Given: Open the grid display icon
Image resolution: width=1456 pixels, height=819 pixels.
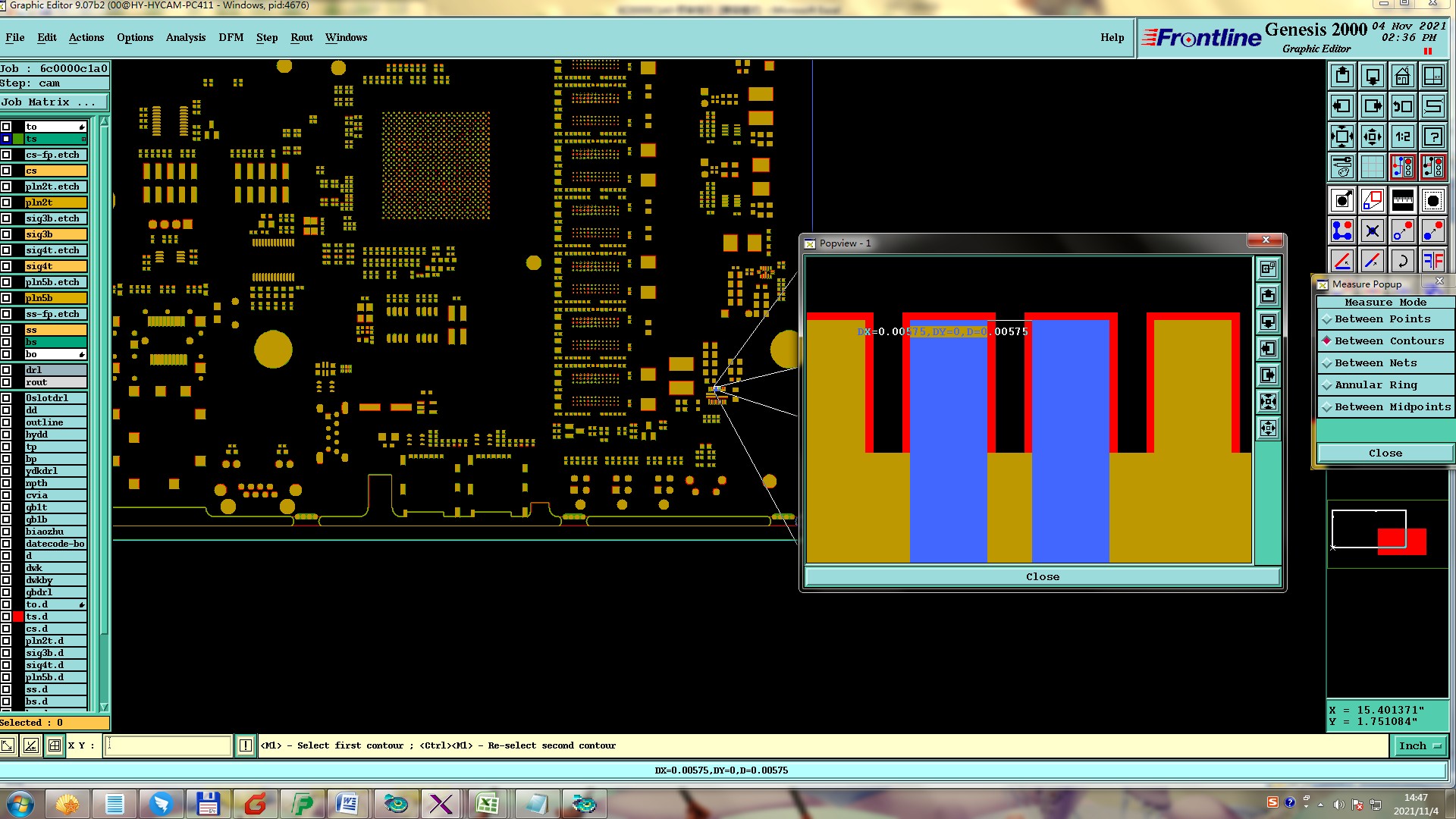Looking at the screenshot, I should coord(1372,167).
